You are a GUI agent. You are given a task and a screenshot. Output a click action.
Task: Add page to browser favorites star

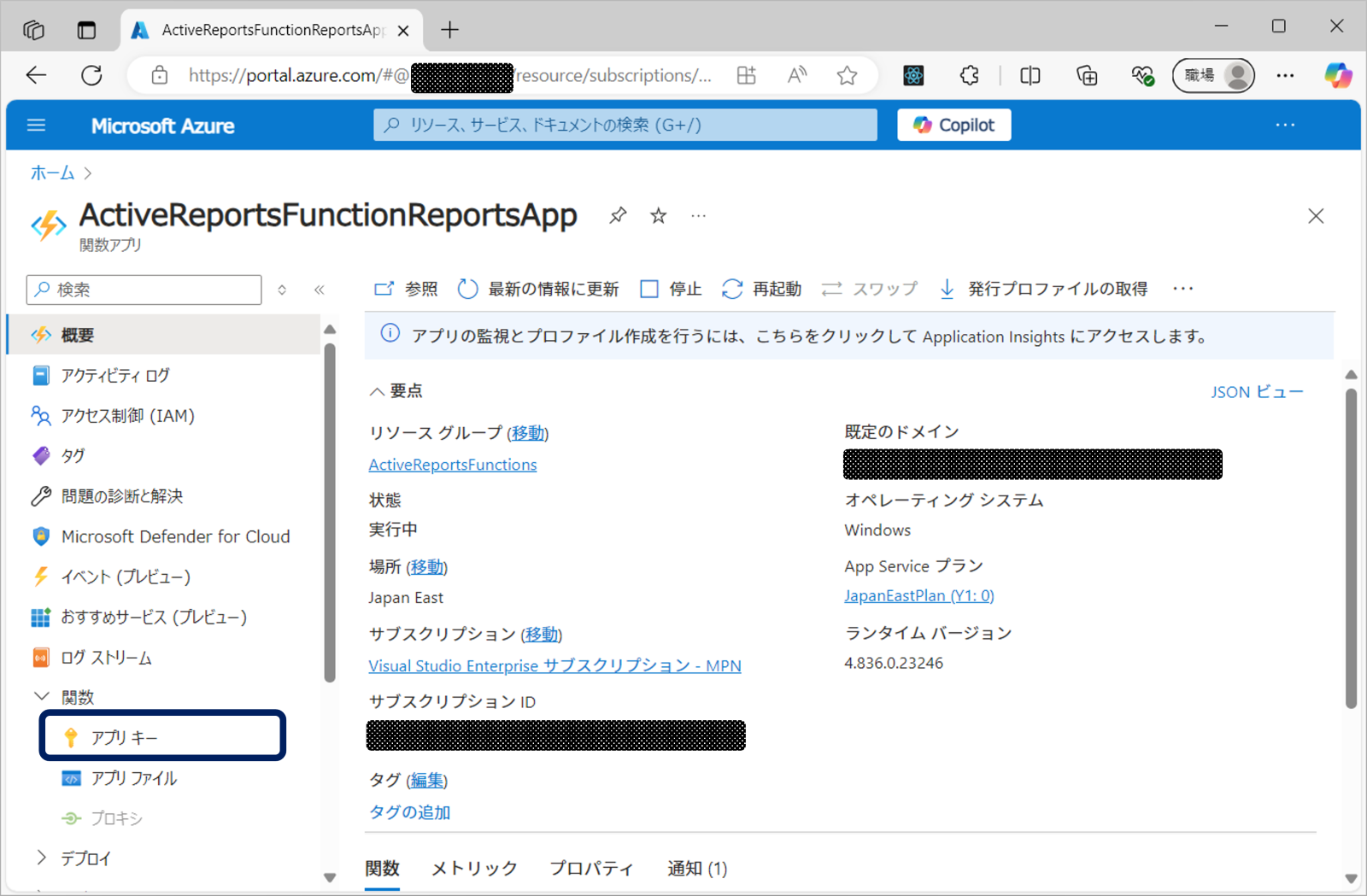click(x=847, y=75)
